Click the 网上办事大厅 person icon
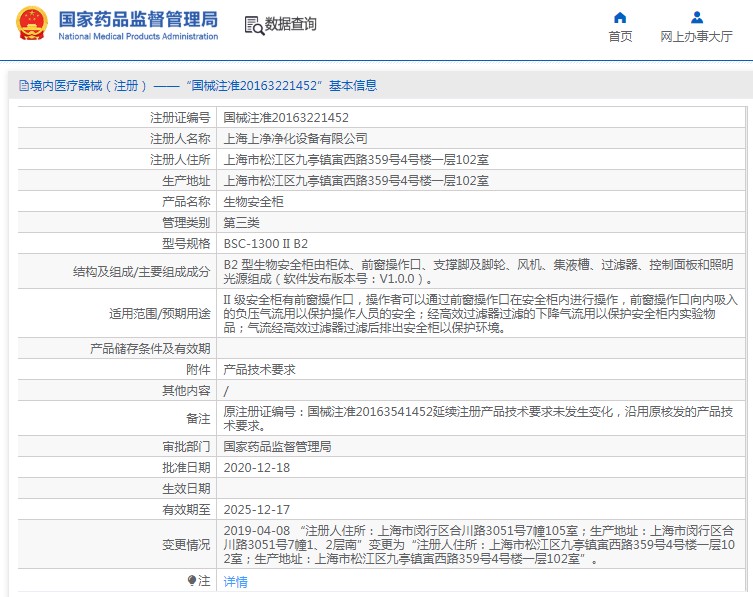Viewport: 753px width, 597px height. click(696, 17)
